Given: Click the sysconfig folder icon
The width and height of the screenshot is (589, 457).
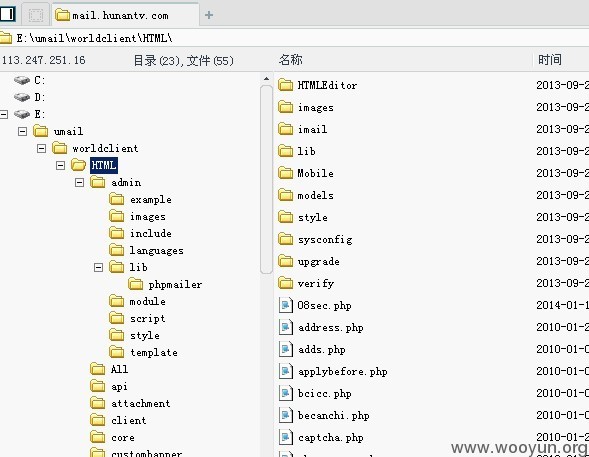Looking at the screenshot, I should tap(285, 239).
